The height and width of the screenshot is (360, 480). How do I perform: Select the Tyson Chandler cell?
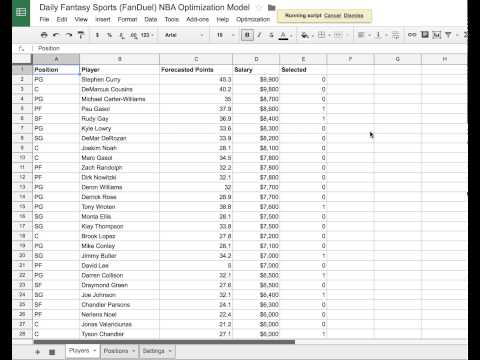click(119, 334)
